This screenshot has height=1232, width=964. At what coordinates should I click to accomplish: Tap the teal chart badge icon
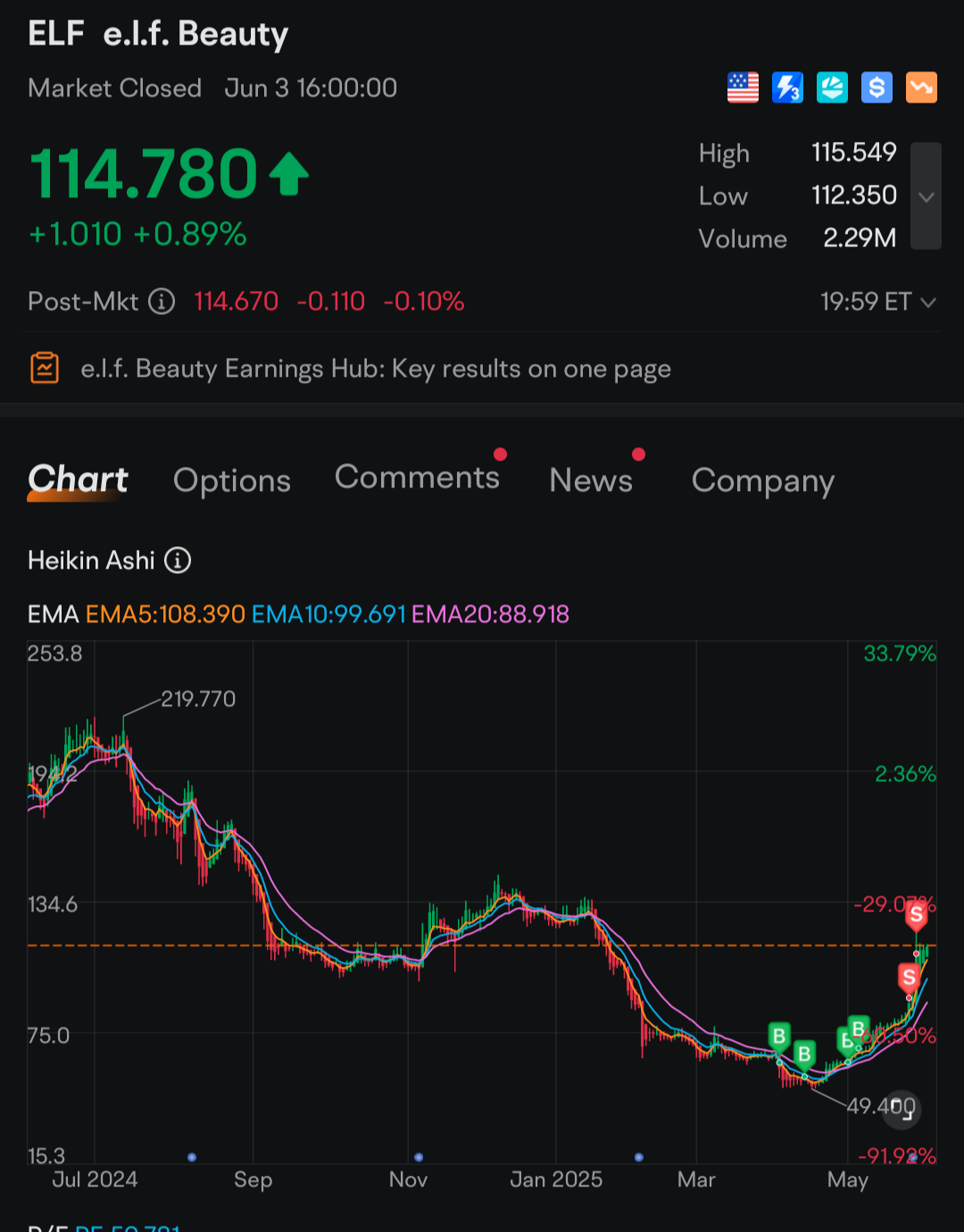[832, 87]
